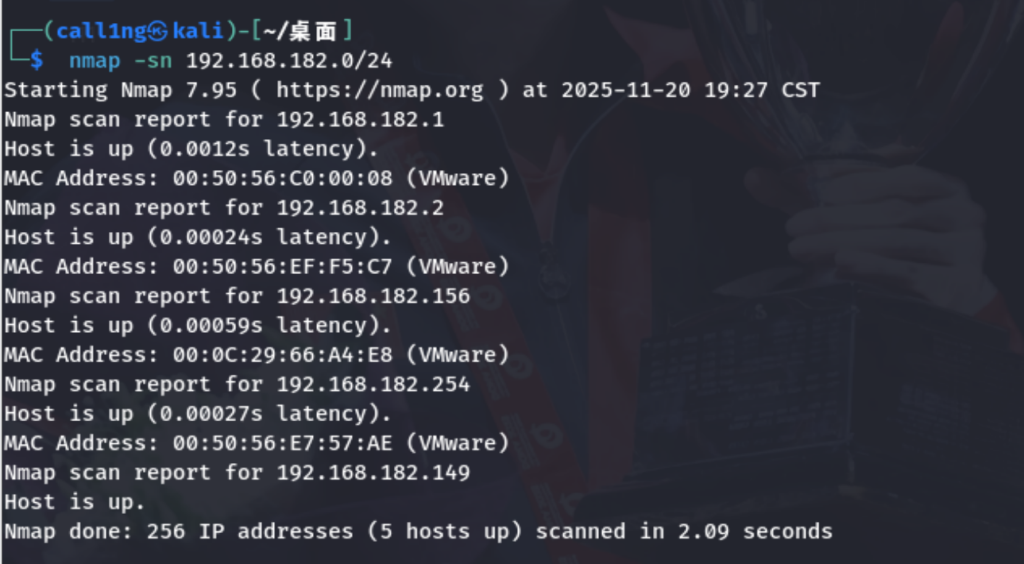Select the IP address 192.168.182.1
Viewport: 1024px width, 564px height.
(360, 119)
